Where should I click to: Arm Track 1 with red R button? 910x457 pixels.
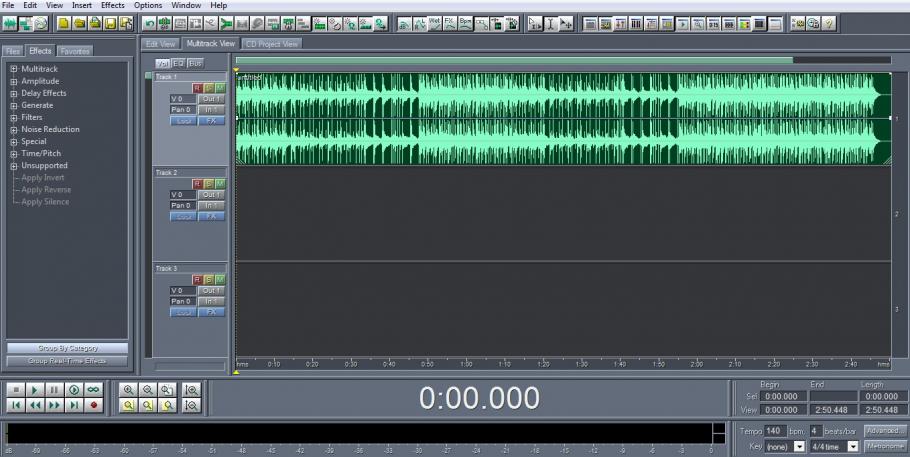[198, 88]
